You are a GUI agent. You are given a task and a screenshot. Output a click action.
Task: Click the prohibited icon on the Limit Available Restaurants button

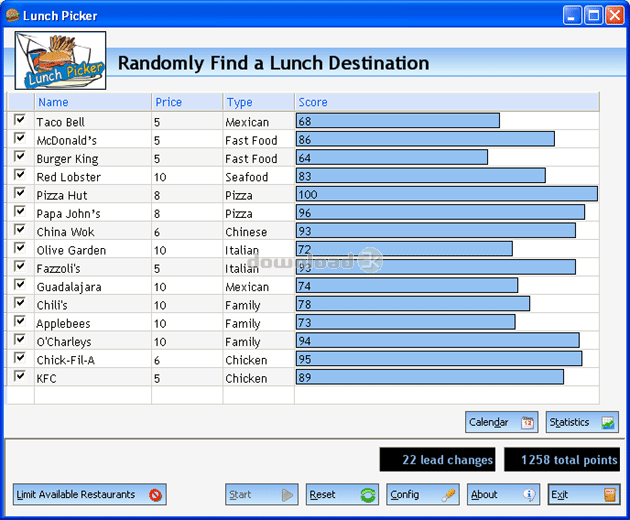click(155, 495)
